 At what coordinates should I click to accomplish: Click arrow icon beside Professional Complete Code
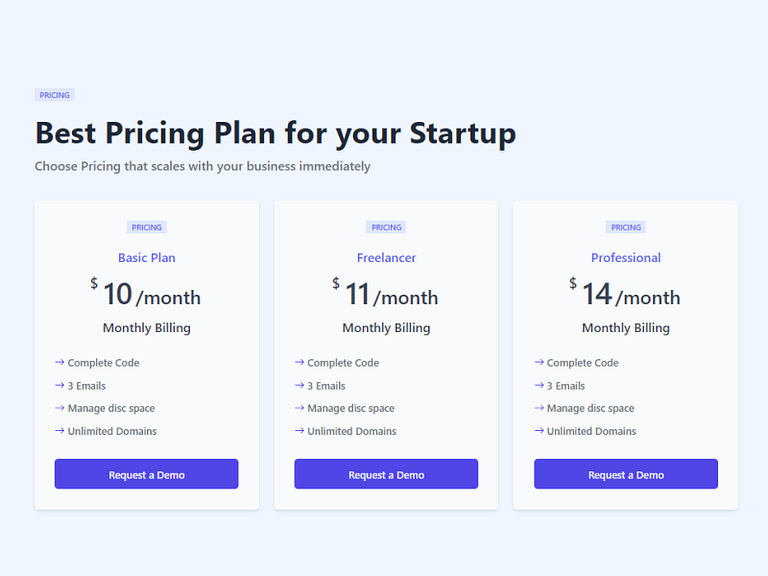[539, 362]
